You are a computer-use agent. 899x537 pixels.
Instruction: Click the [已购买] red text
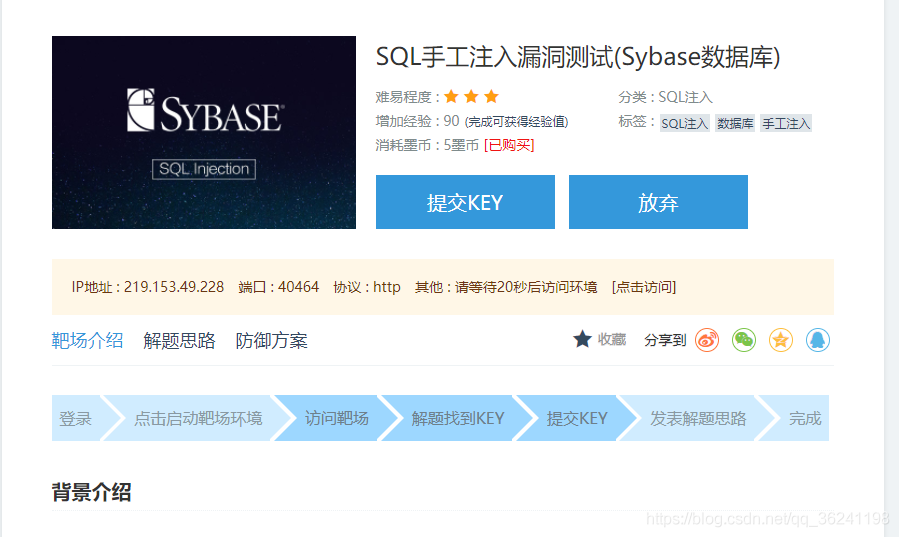point(509,145)
